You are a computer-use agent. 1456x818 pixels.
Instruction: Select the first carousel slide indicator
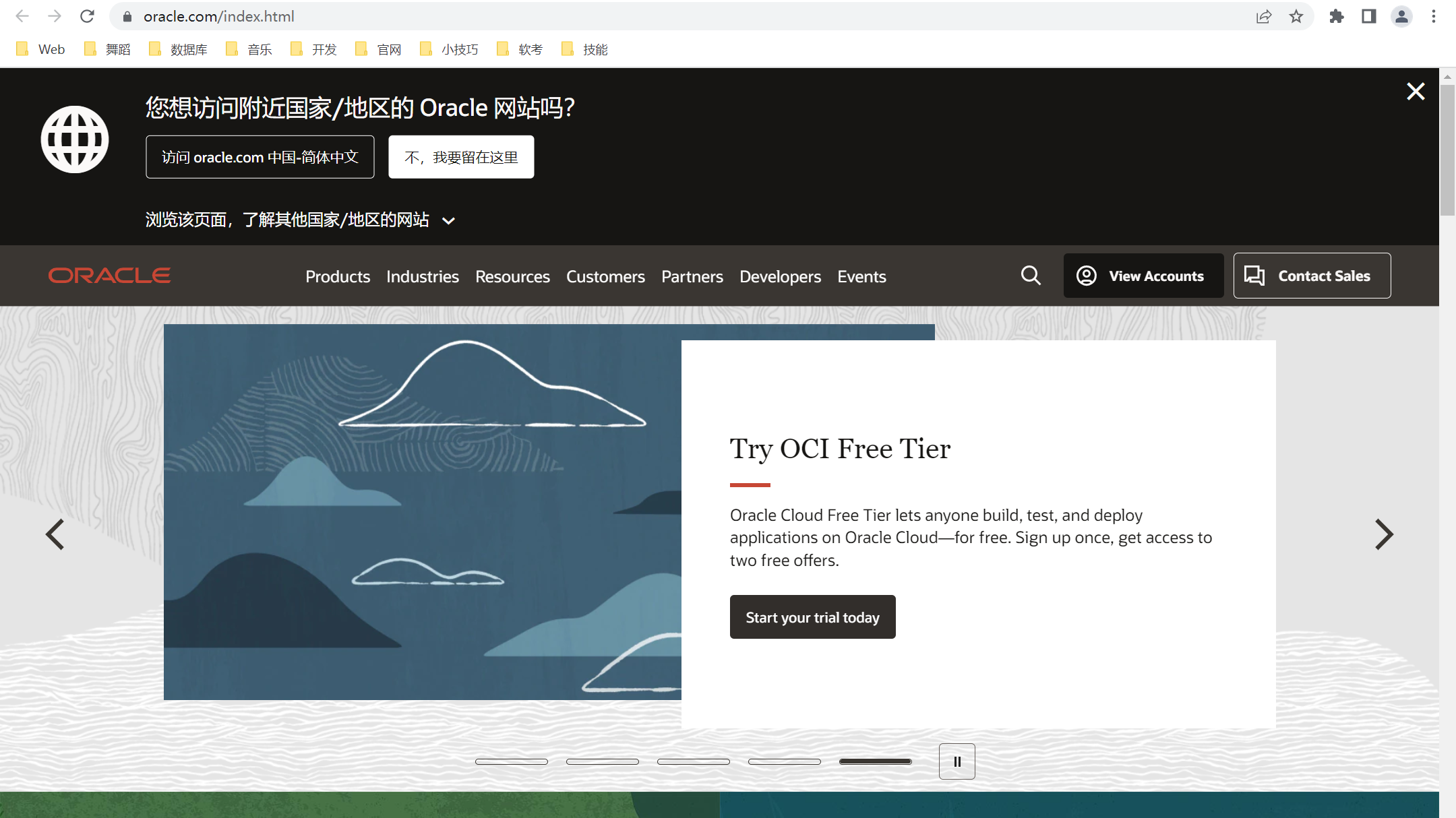[x=512, y=761]
